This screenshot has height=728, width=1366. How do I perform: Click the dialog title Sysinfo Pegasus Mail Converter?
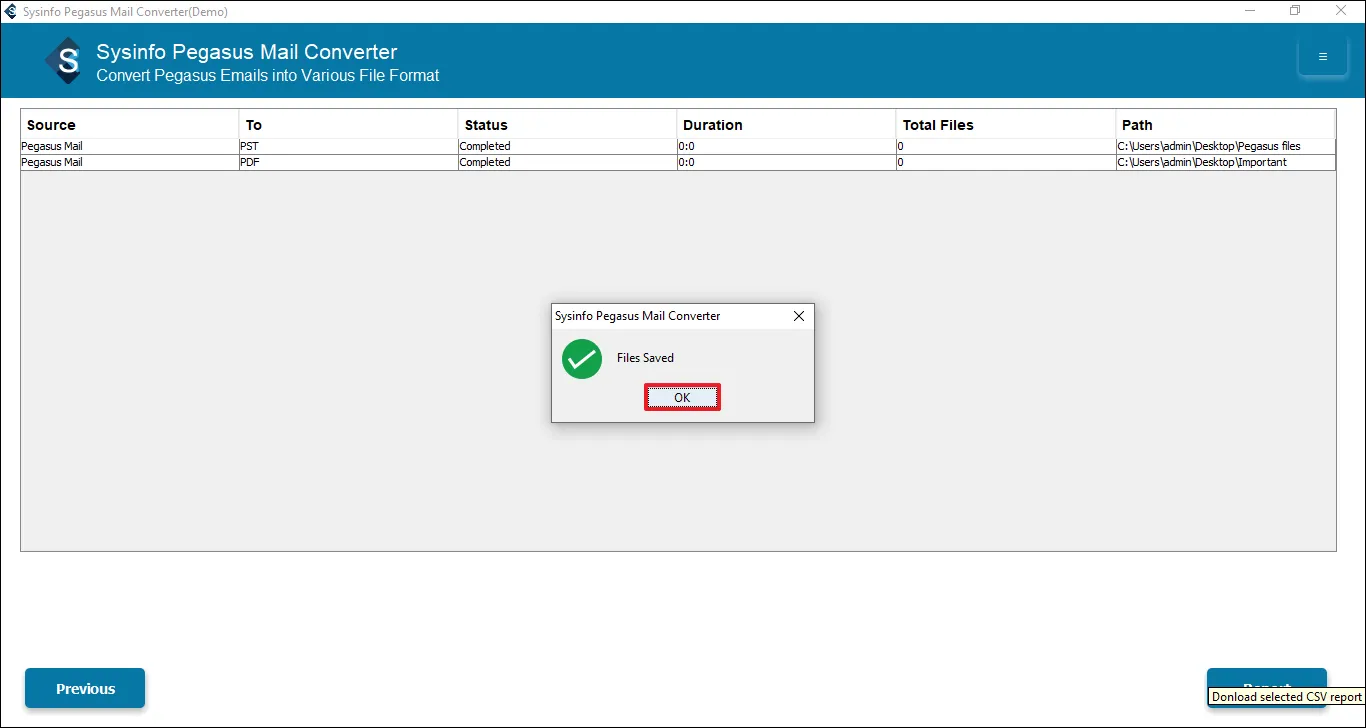click(x=637, y=316)
